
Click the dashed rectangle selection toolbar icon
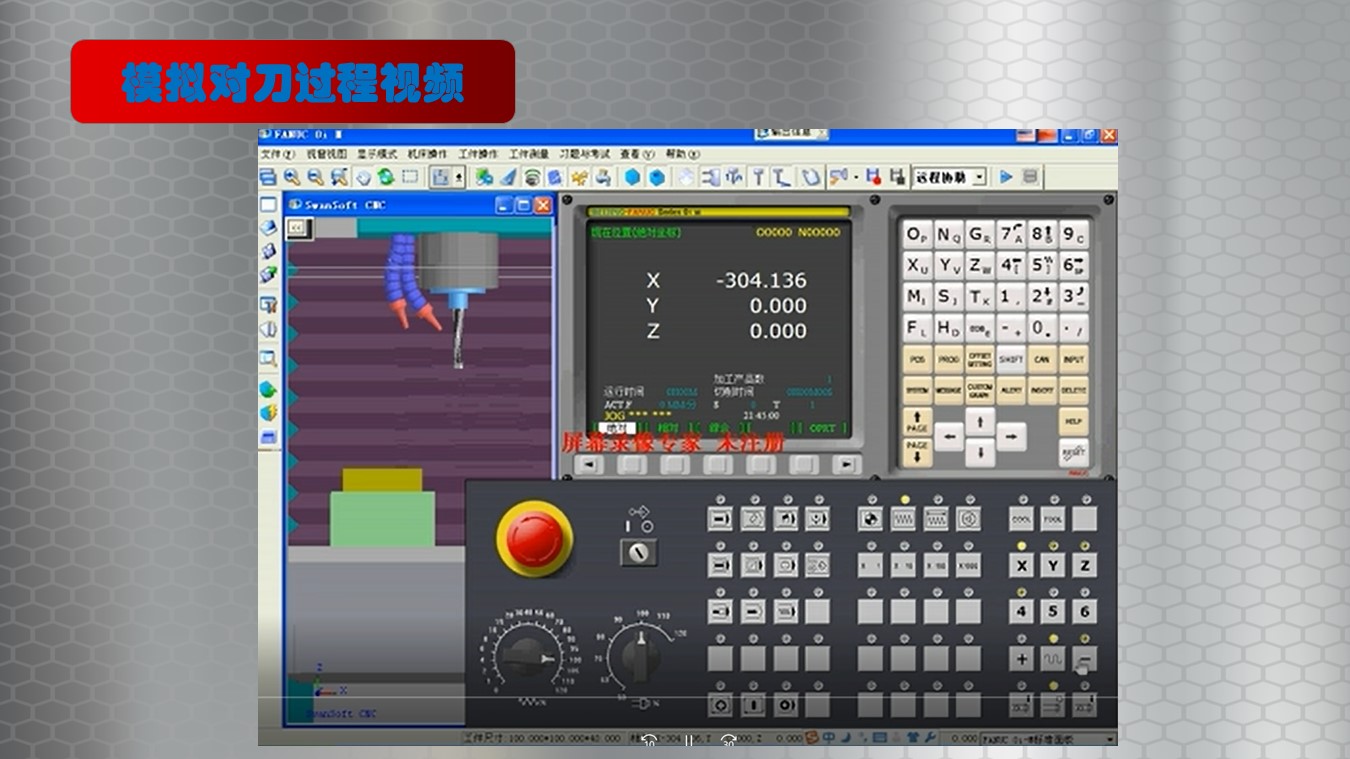coord(410,177)
